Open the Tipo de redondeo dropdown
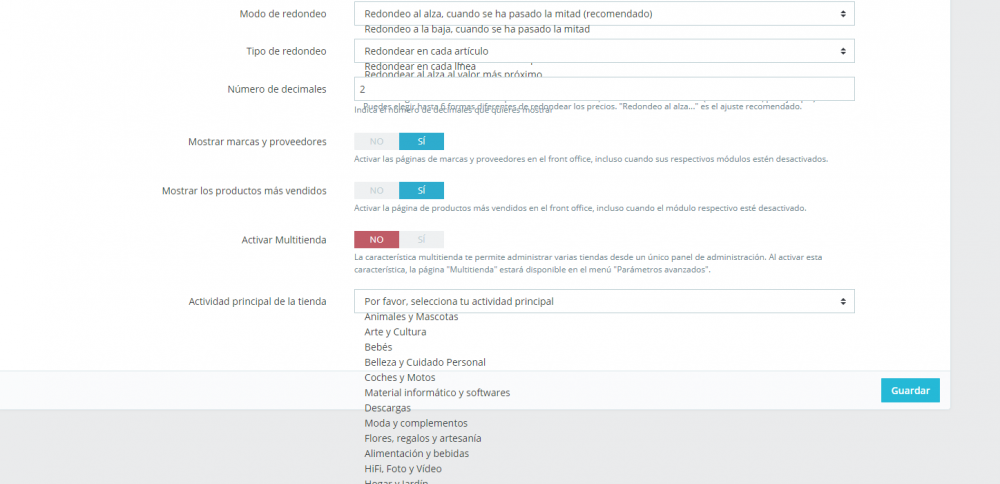The height and width of the screenshot is (484, 1000). (604, 51)
